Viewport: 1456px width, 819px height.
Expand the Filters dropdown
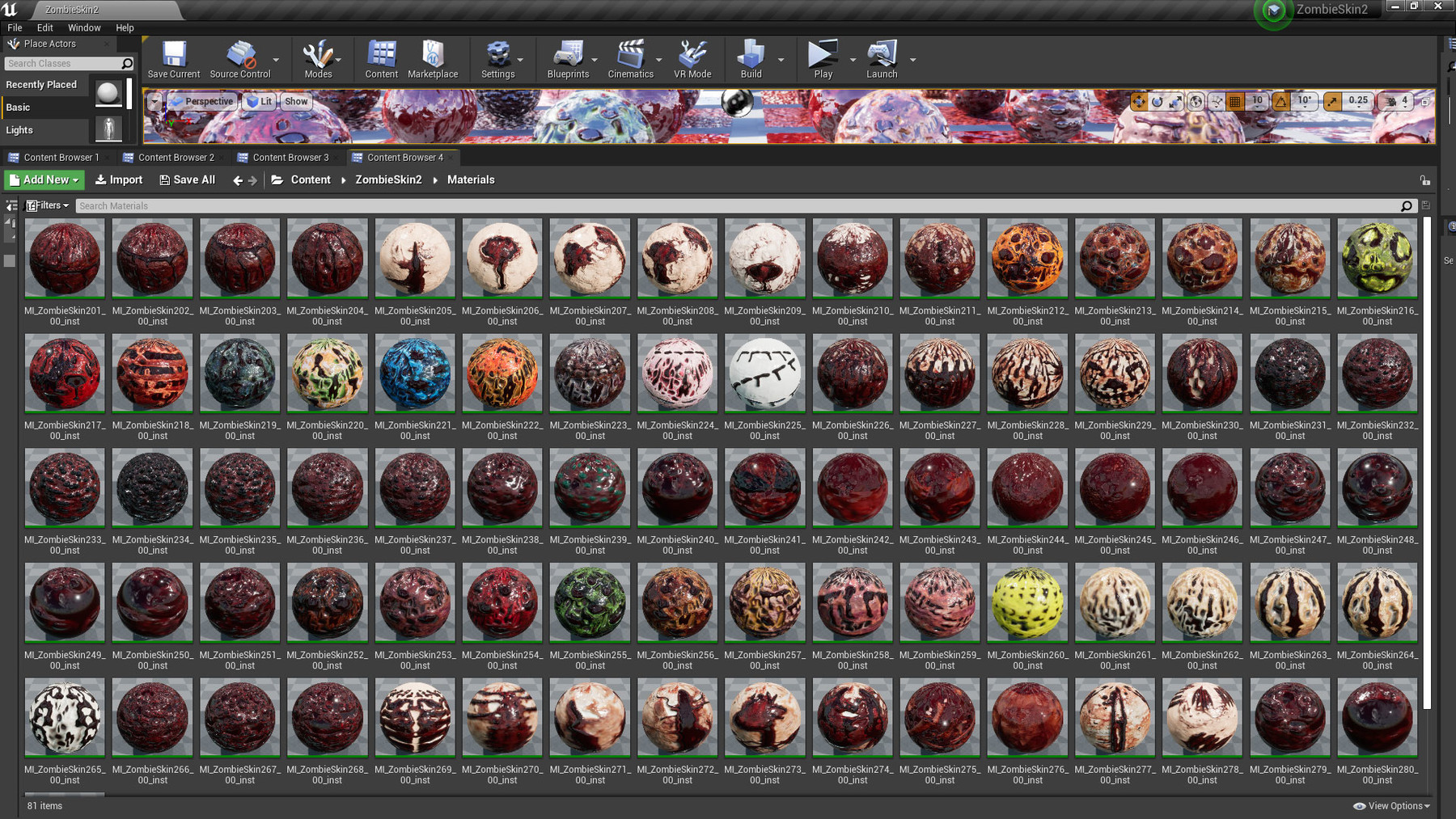pyautogui.click(x=48, y=205)
